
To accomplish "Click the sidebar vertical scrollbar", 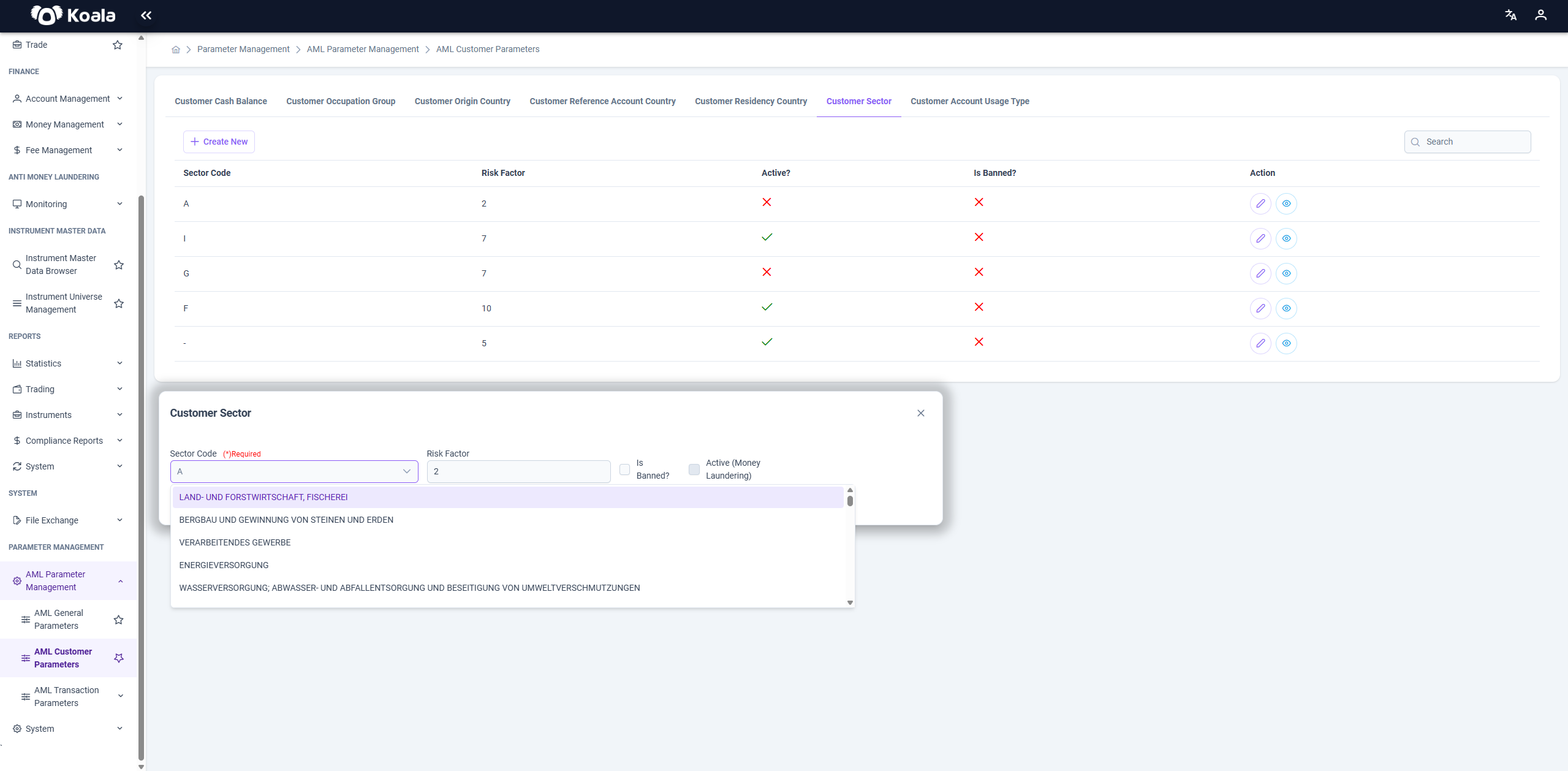I will [x=141, y=478].
